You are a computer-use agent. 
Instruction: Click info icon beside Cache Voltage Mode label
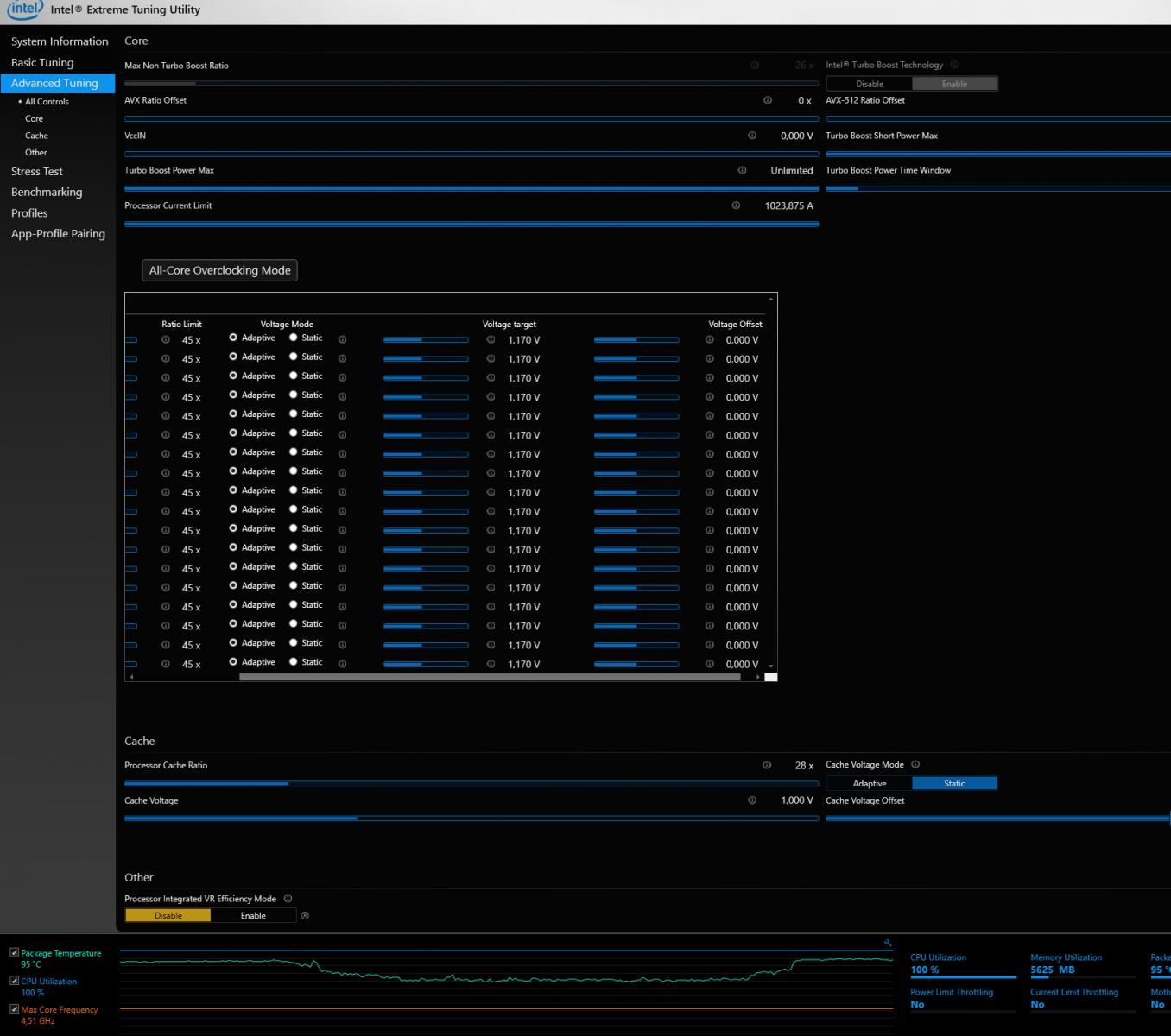point(915,764)
